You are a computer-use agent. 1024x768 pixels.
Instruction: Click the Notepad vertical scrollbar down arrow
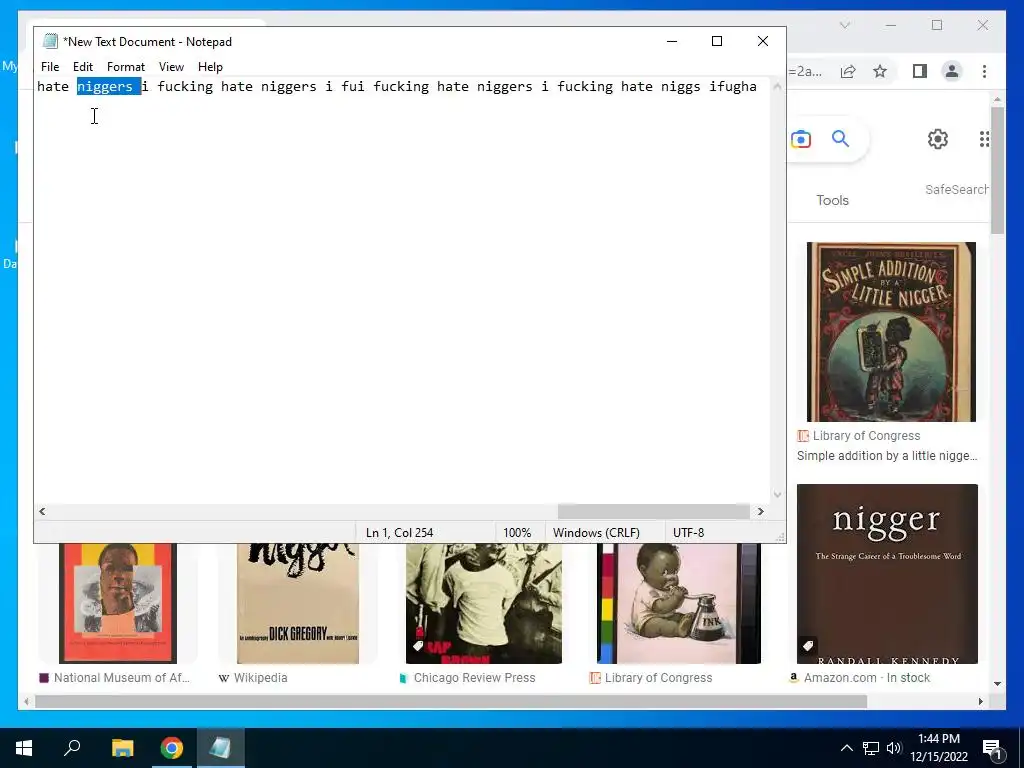(777, 494)
